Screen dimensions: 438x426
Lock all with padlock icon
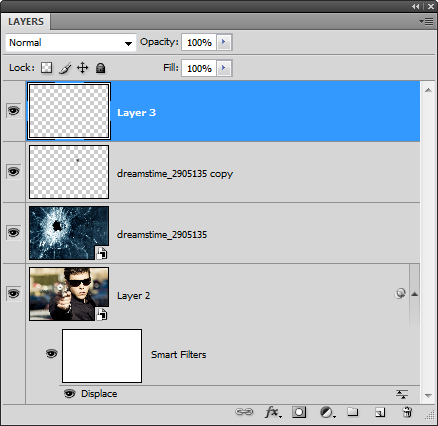[100, 68]
